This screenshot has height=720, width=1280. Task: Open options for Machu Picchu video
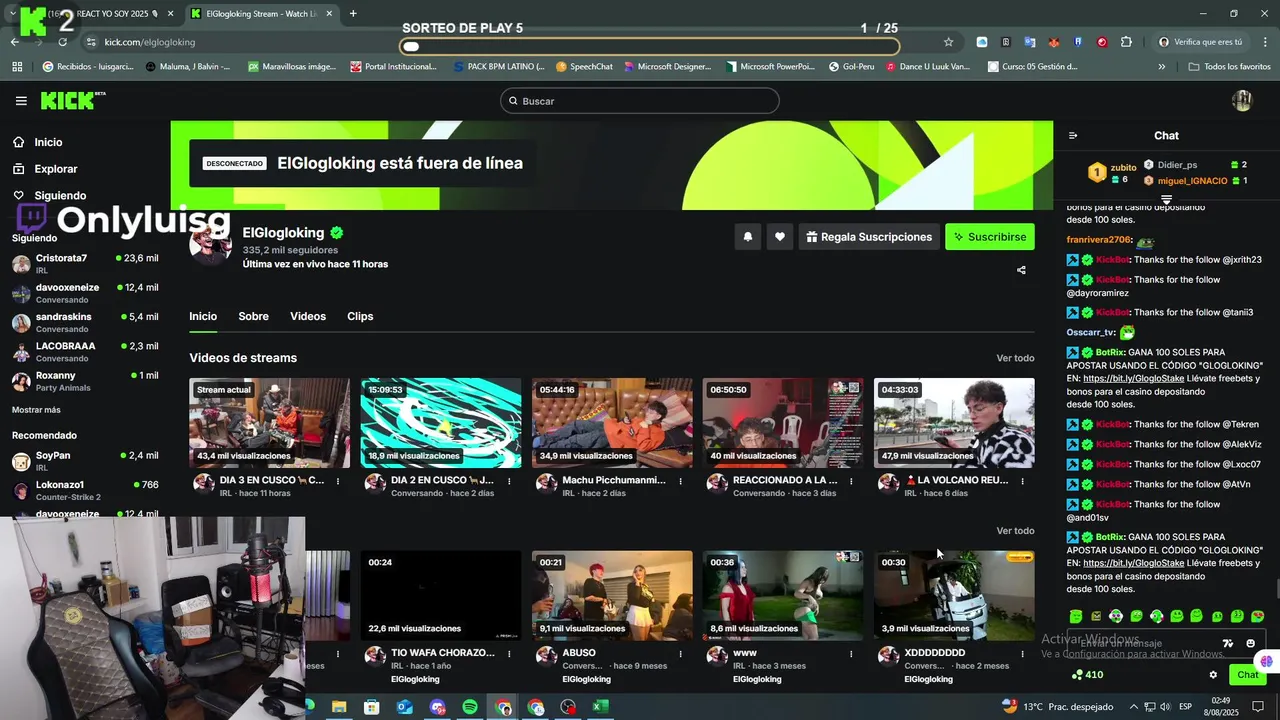point(680,481)
